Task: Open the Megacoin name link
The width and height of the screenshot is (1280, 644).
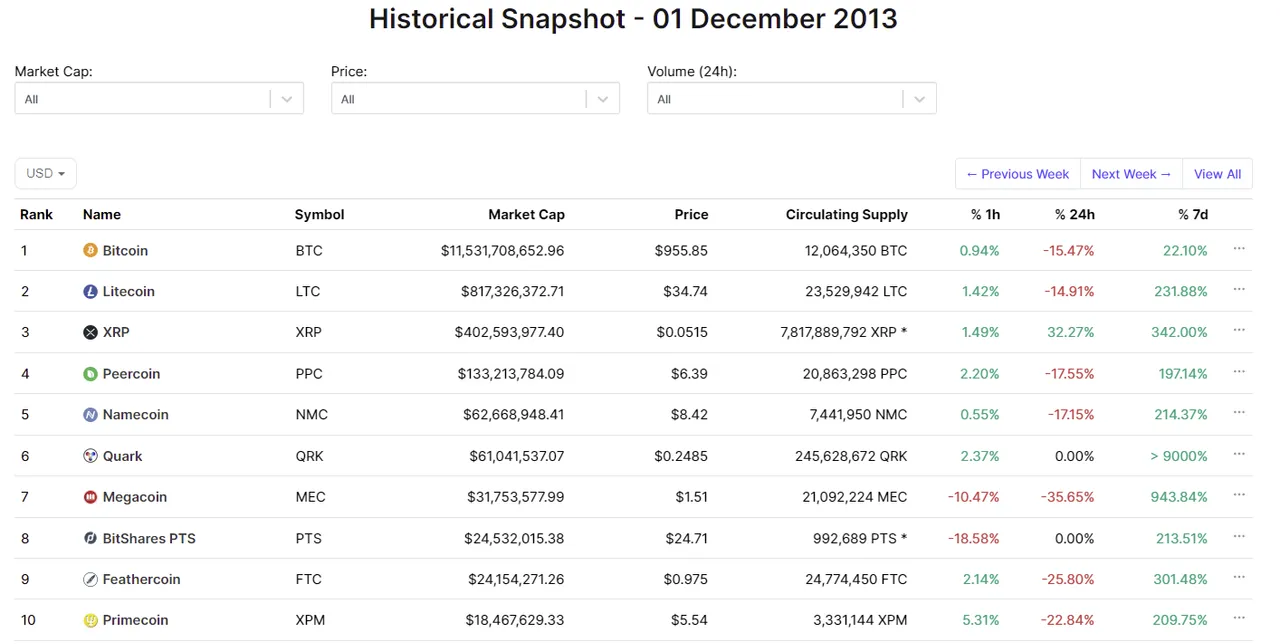Action: pyautogui.click(x=135, y=497)
